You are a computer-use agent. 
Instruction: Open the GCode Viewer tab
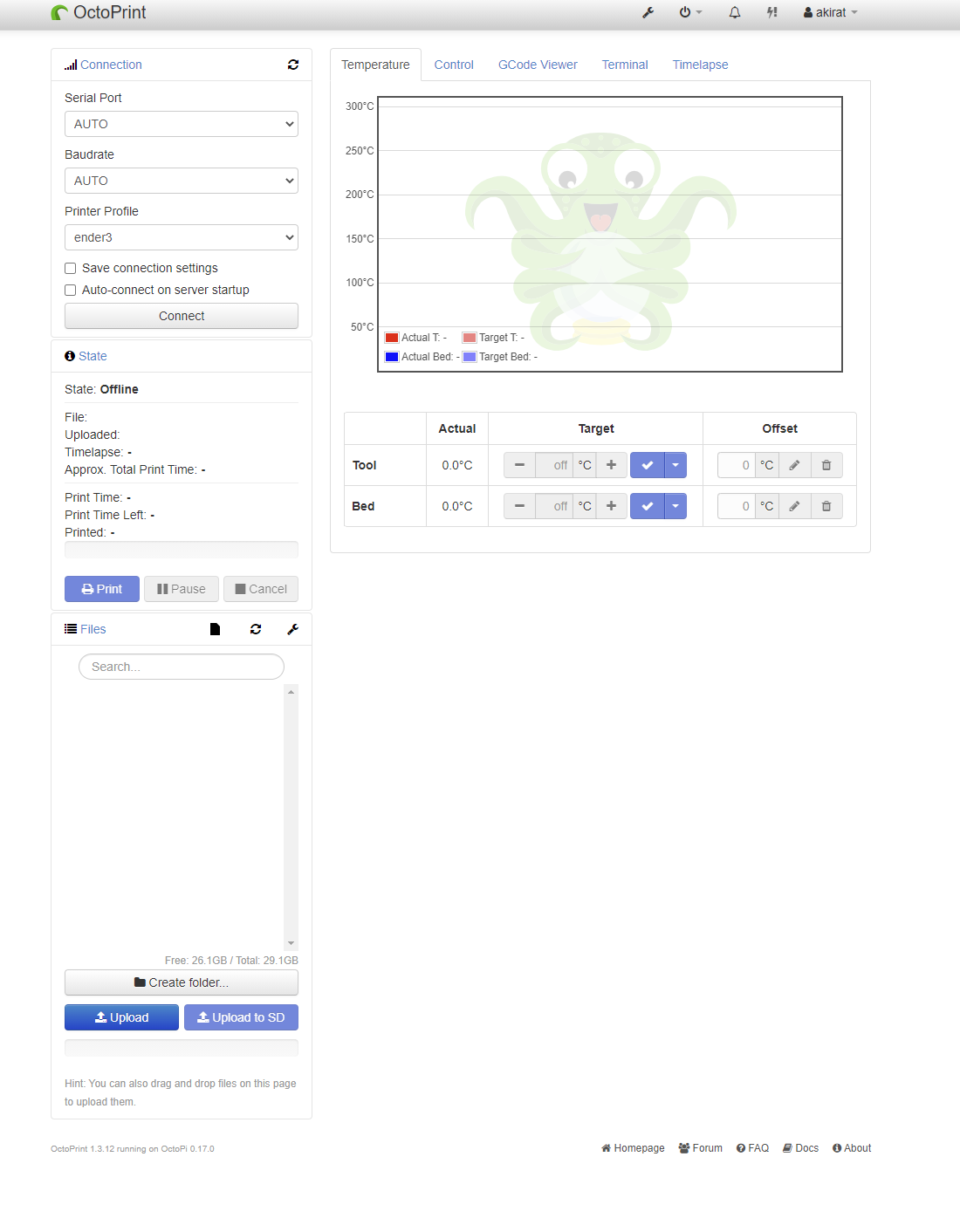click(x=538, y=65)
